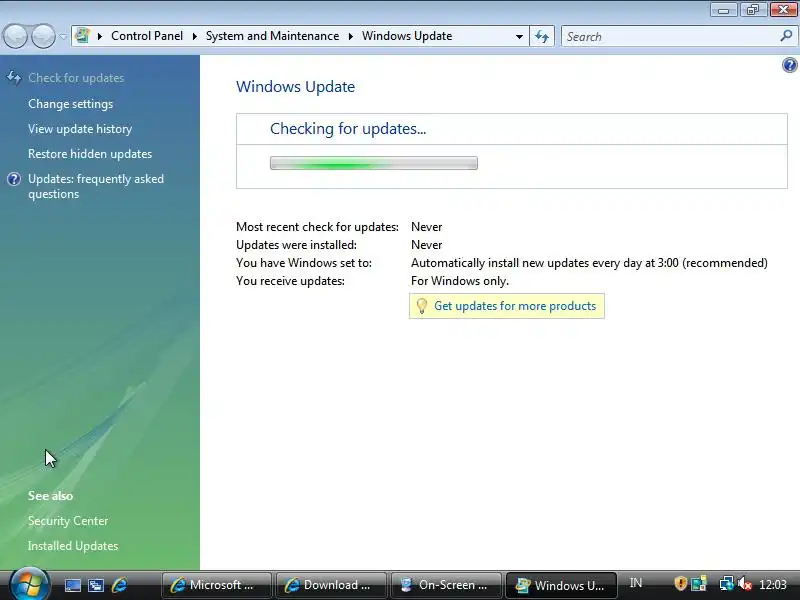This screenshot has height=600, width=800.
Task: Open Help with the blue question mark icon
Action: 789,65
